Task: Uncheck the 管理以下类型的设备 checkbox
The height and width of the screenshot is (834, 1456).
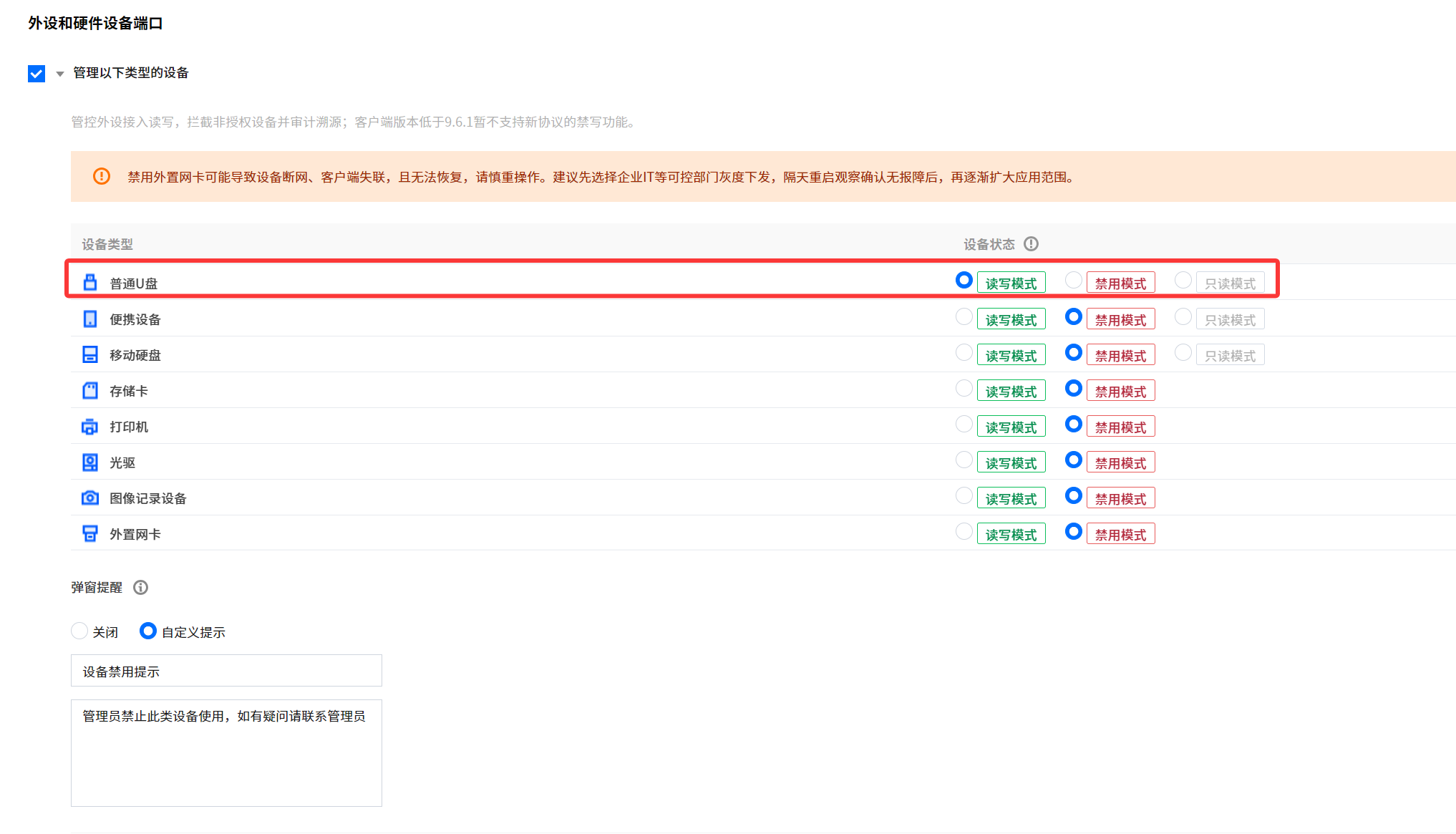Action: [x=37, y=74]
